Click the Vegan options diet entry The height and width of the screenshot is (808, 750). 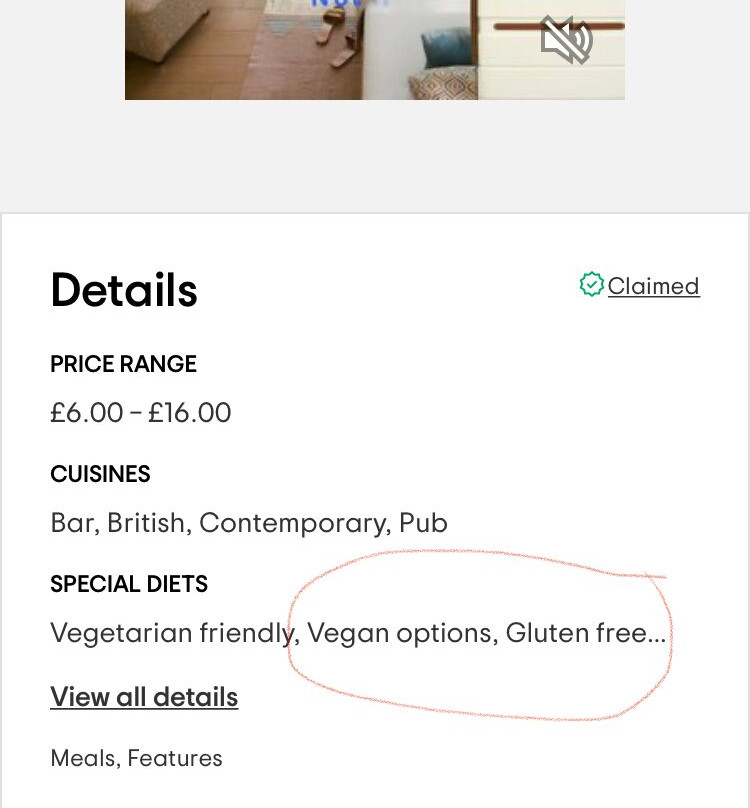tap(399, 633)
